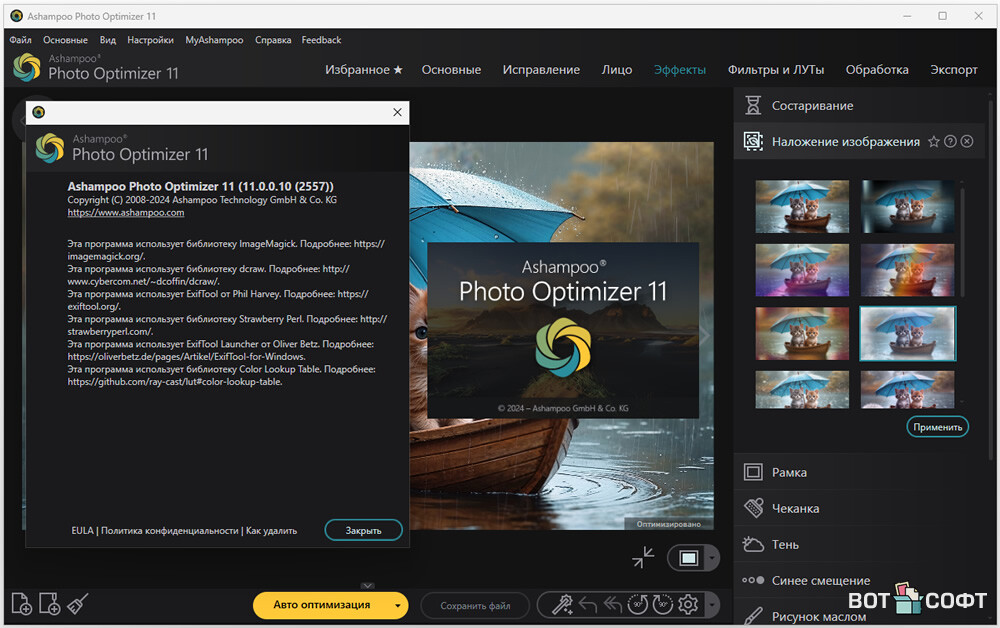Close the About dialog with X
This screenshot has height=628, width=1000.
point(397,112)
